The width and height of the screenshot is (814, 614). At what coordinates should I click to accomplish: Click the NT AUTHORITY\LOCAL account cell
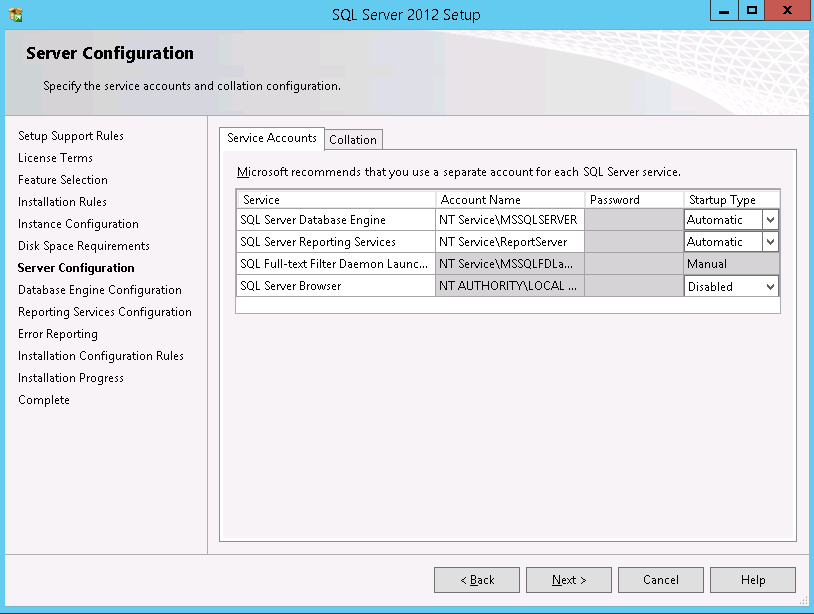point(509,286)
